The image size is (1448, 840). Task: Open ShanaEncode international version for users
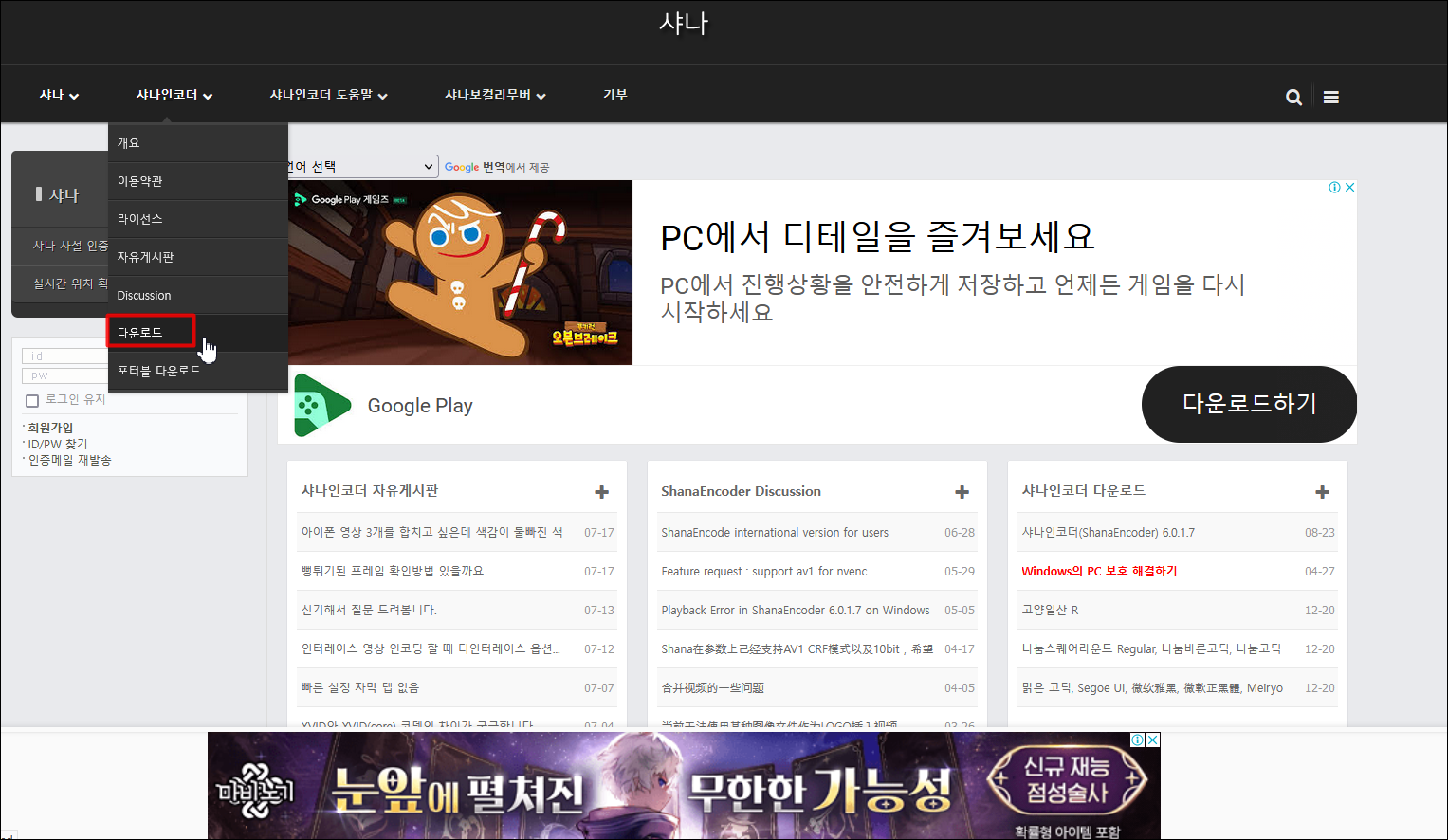[x=775, y=533]
